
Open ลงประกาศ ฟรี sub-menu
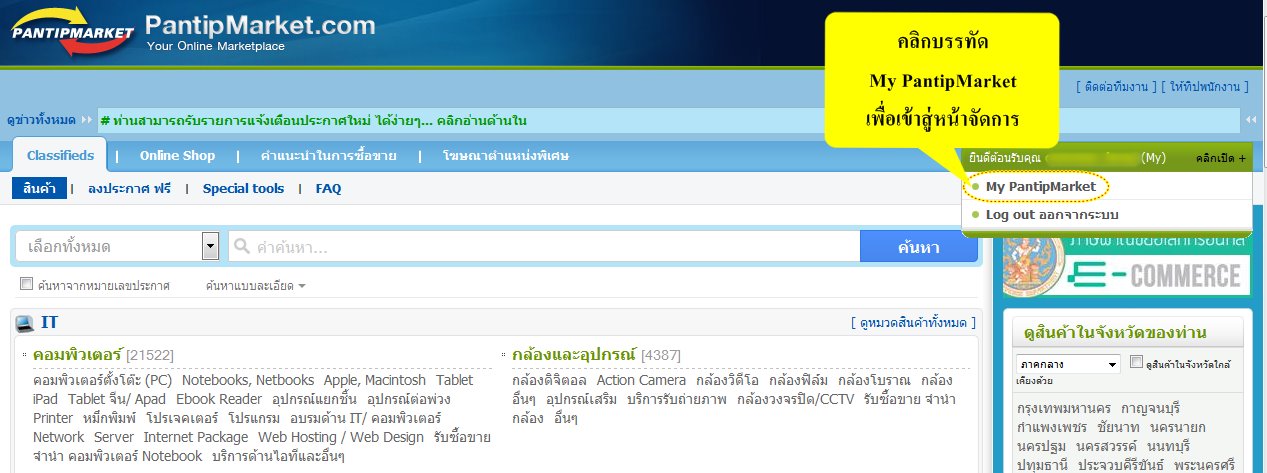130,188
